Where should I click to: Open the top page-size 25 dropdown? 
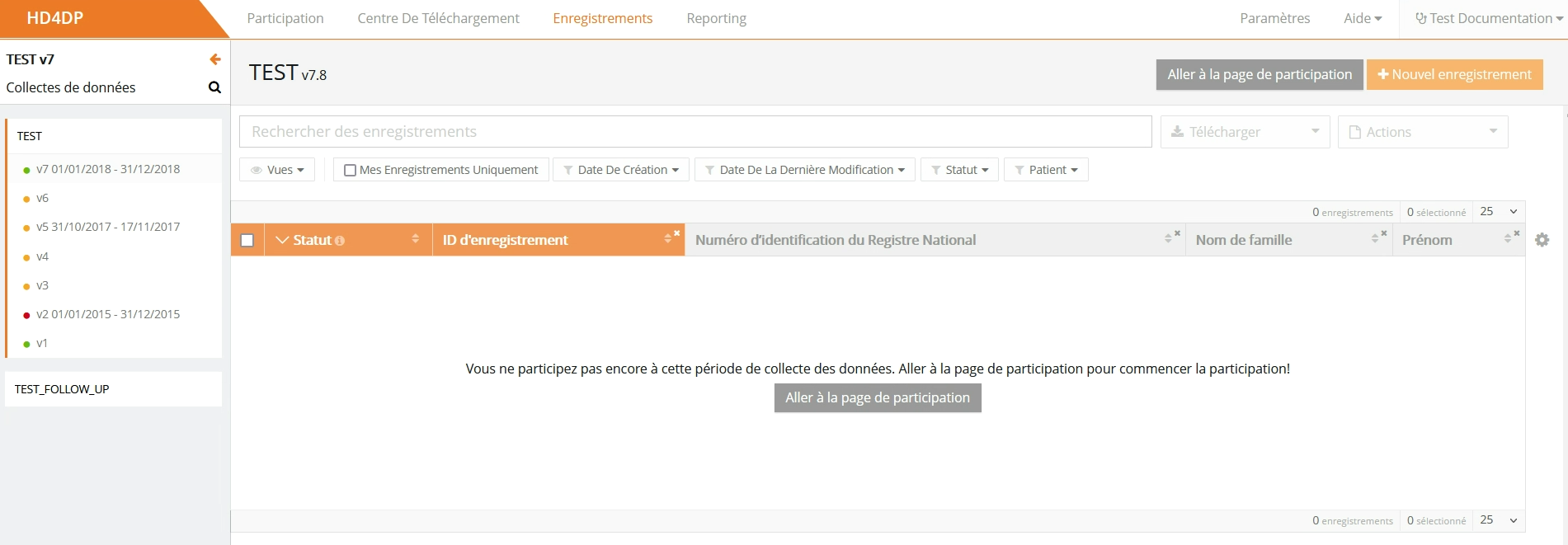(x=1498, y=212)
